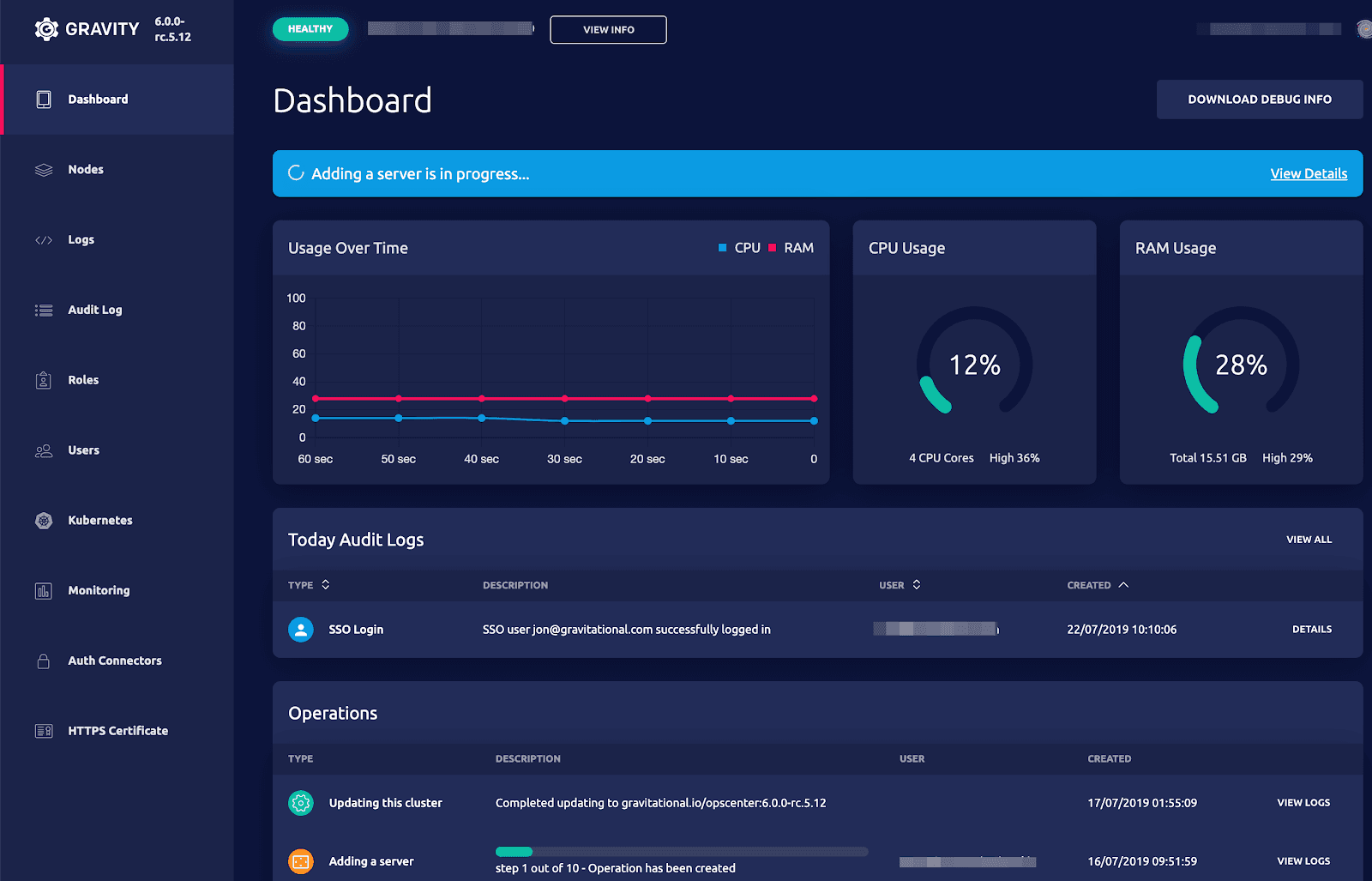This screenshot has width=1372, height=881.
Task: Click the DOWNLOAD DEBUG INFO button
Action: coord(1259,99)
